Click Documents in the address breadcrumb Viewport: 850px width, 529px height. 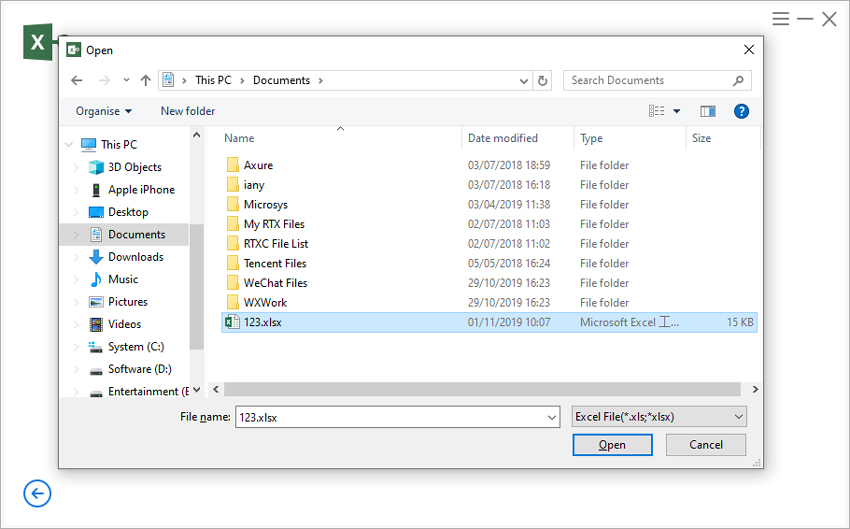[281, 80]
